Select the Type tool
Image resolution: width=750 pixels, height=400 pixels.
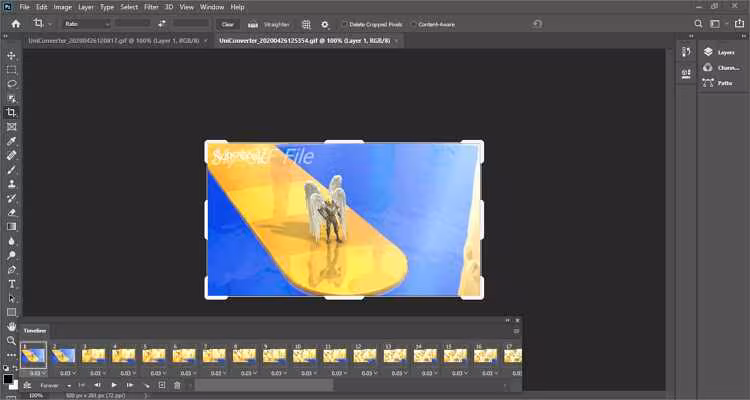click(11, 284)
